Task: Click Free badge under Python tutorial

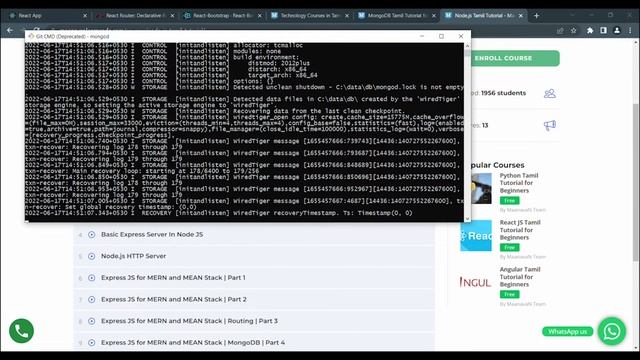Action: coord(509,200)
